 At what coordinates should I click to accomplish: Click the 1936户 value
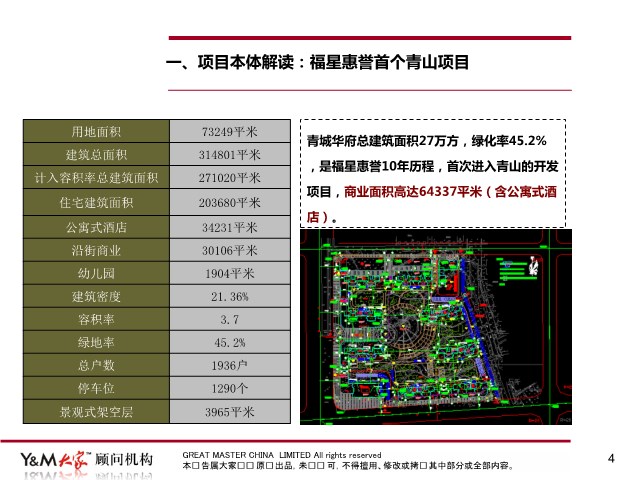coord(230,365)
